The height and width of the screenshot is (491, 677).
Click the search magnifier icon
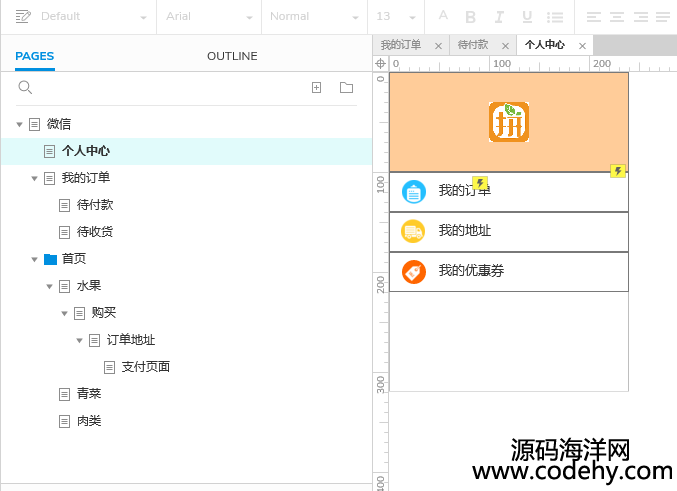pos(25,88)
